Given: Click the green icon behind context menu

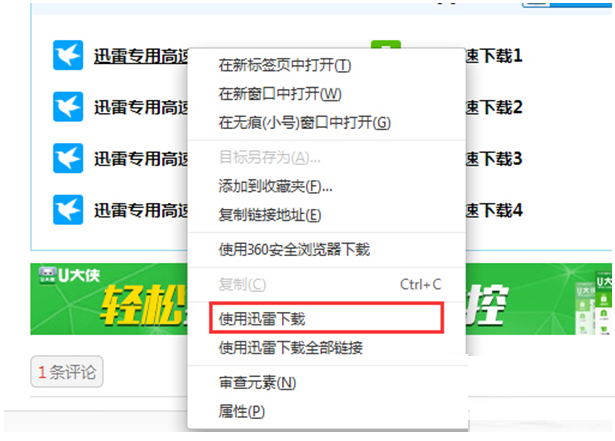Looking at the screenshot, I should [386, 44].
